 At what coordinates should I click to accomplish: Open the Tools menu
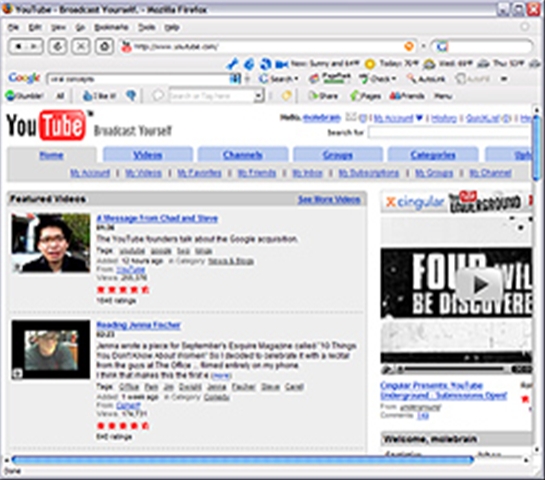click(x=147, y=27)
